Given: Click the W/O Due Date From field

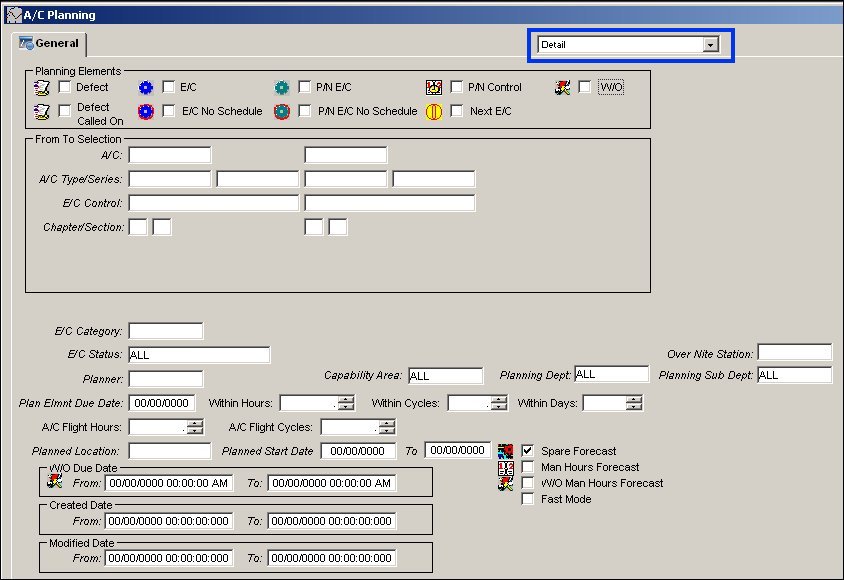Looking at the screenshot, I should tap(168, 483).
